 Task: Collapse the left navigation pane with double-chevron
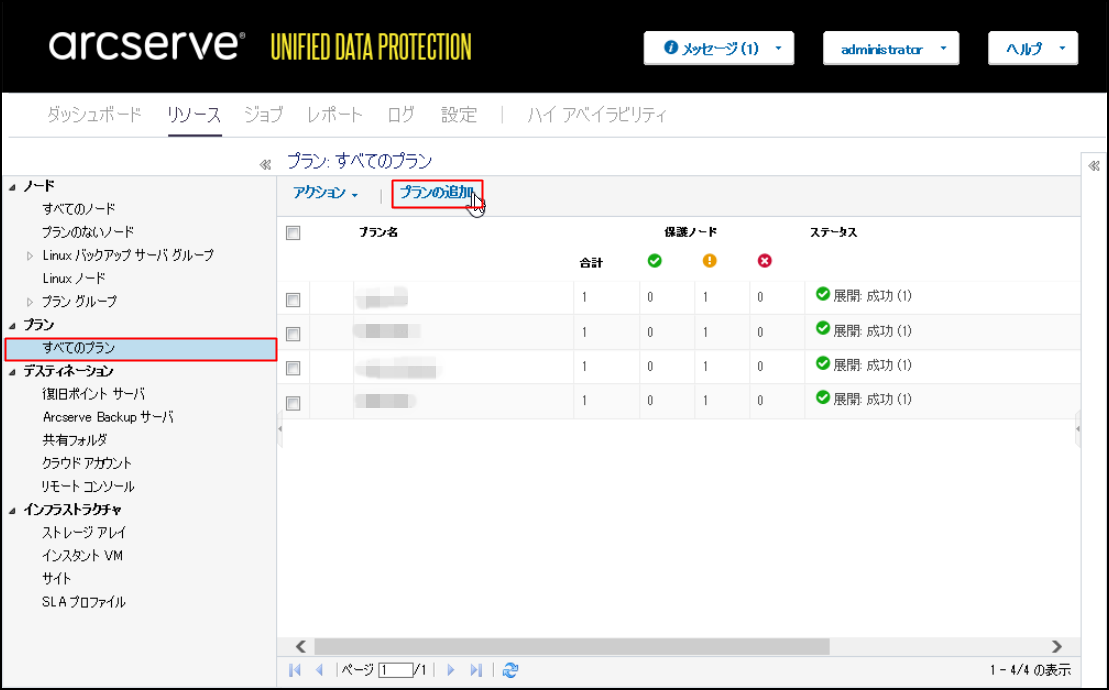coord(265,165)
